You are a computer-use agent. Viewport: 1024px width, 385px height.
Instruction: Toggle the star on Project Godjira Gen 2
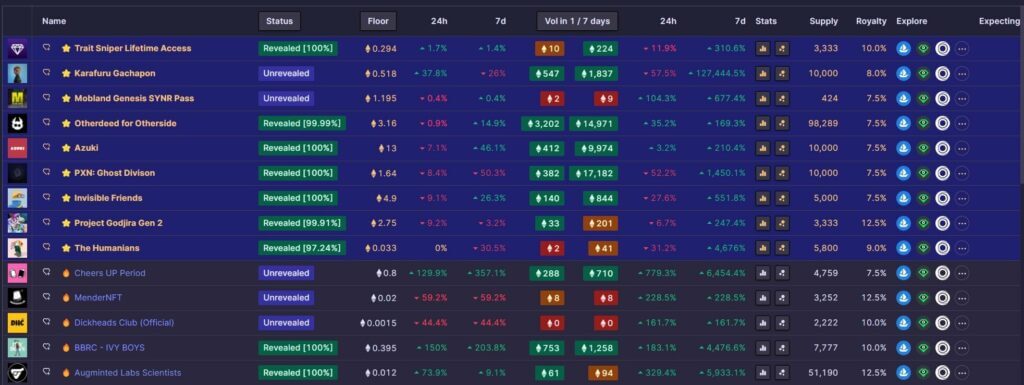coord(66,223)
